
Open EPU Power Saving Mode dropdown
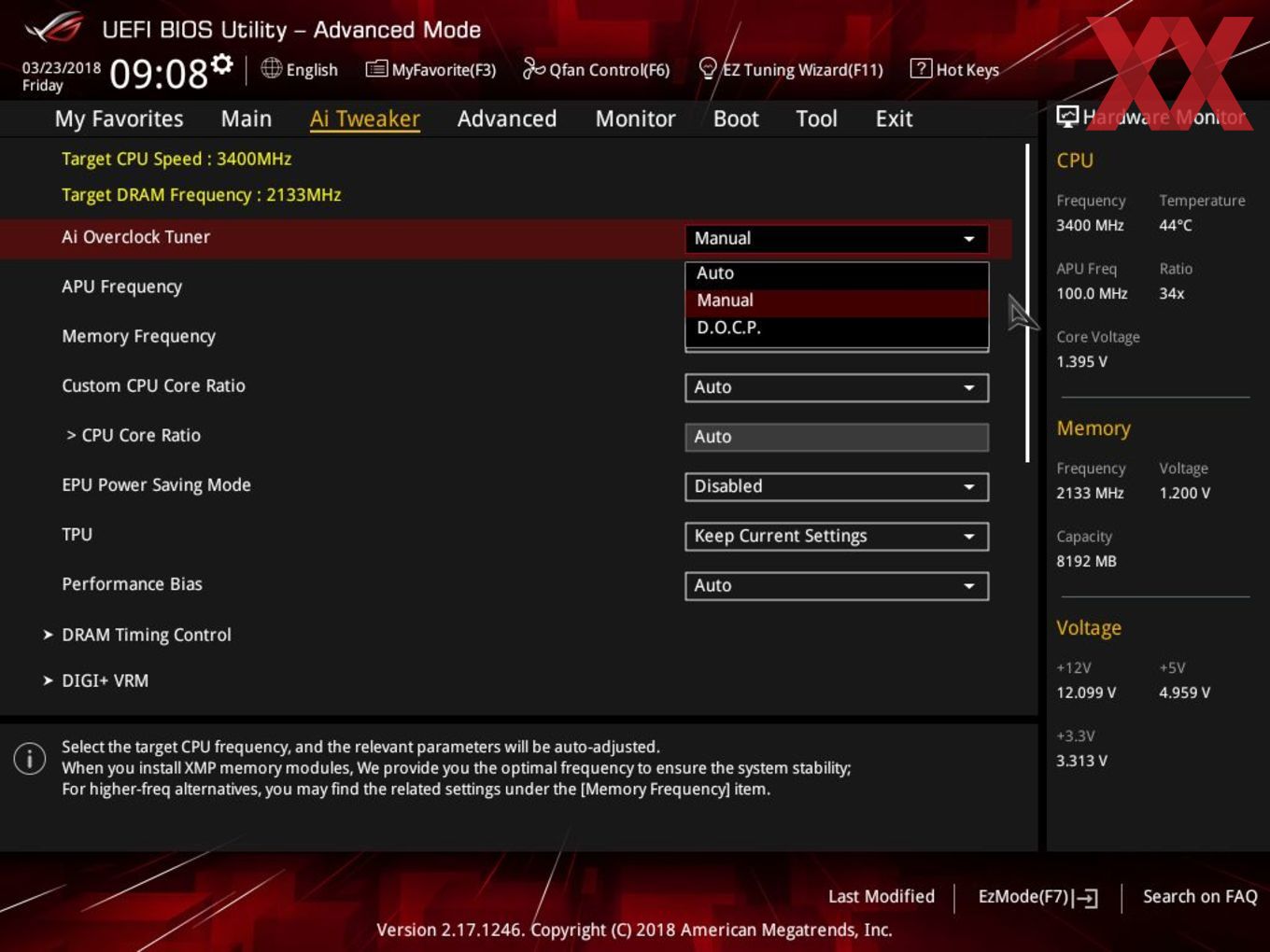tap(837, 486)
